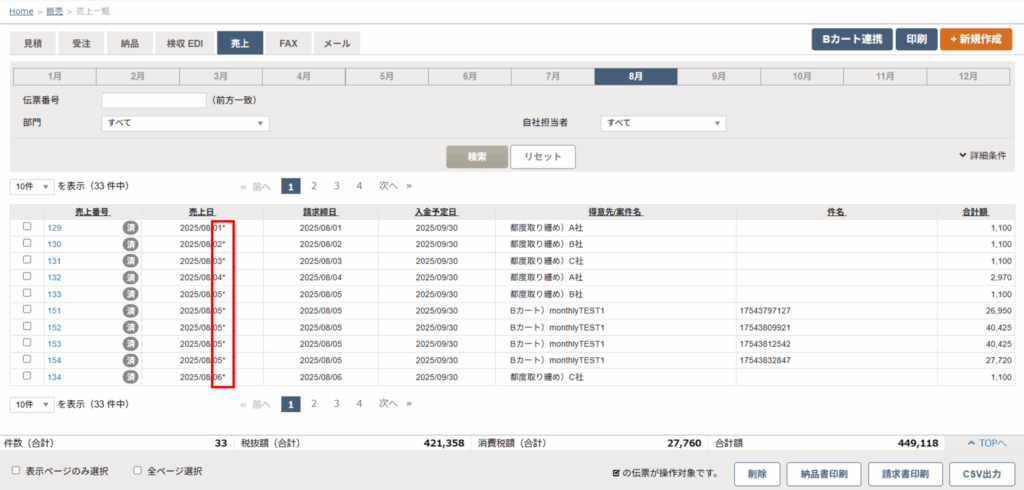This screenshot has height=490, width=1024.
Task: Jump to page top via TOPへ
Action: (x=986, y=443)
